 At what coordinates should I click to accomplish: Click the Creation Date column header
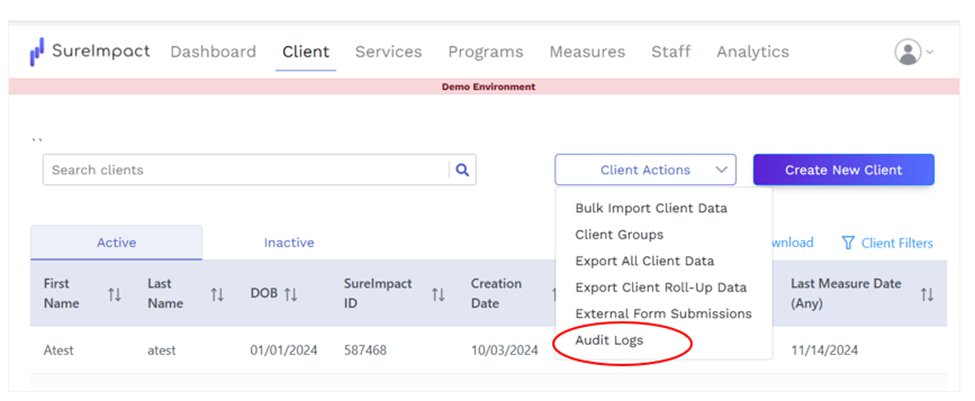pos(496,293)
